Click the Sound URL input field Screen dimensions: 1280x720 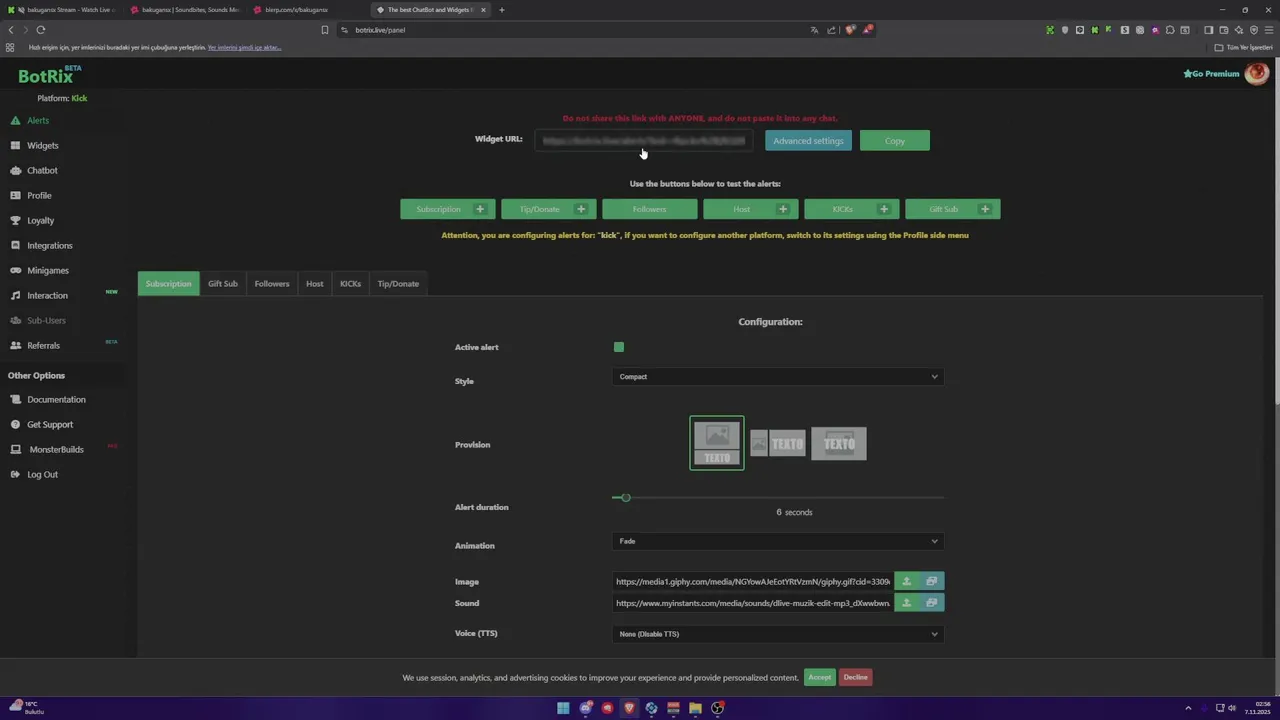point(753,603)
